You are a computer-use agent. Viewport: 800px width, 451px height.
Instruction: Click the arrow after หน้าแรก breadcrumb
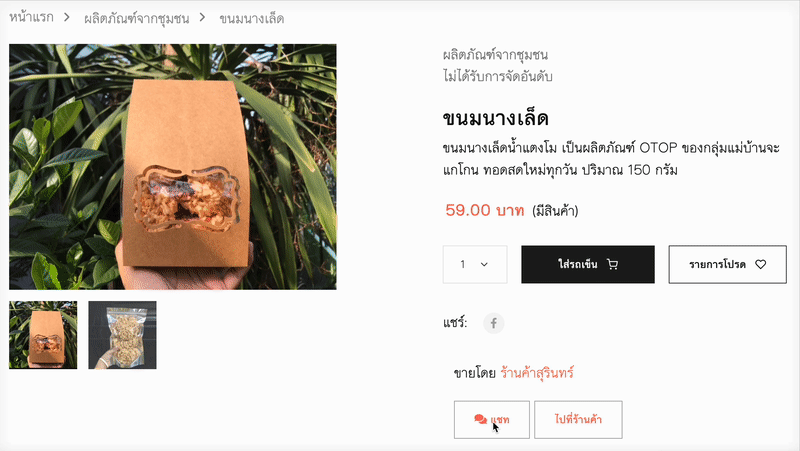click(67, 17)
